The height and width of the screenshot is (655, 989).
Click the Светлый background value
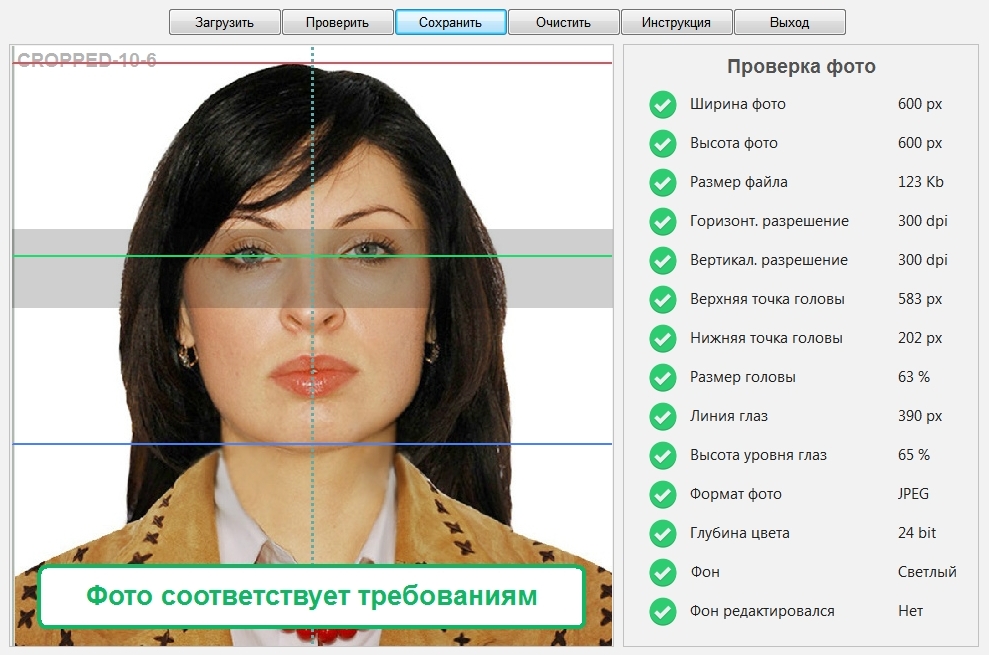[927, 572]
